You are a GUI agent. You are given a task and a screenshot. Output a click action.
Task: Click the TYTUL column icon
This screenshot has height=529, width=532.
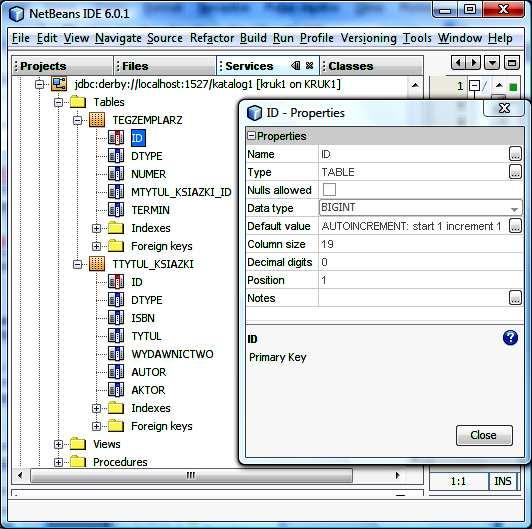116,336
